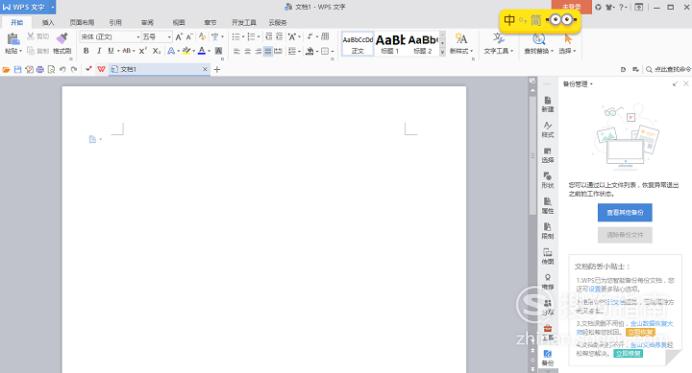Align paragraph text left
Image resolution: width=692 pixels, height=373 pixels.
pyautogui.click(x=237, y=51)
